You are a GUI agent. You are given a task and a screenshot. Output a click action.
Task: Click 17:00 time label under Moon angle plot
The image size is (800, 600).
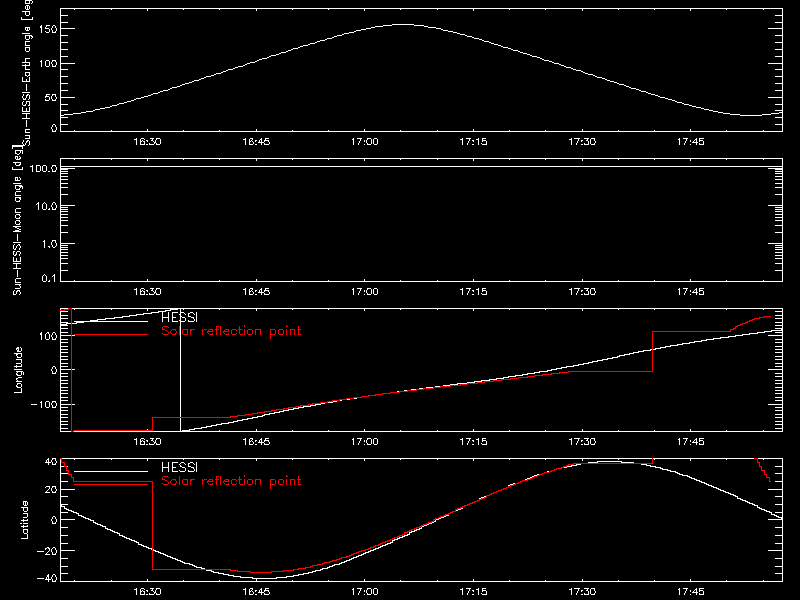click(365, 292)
